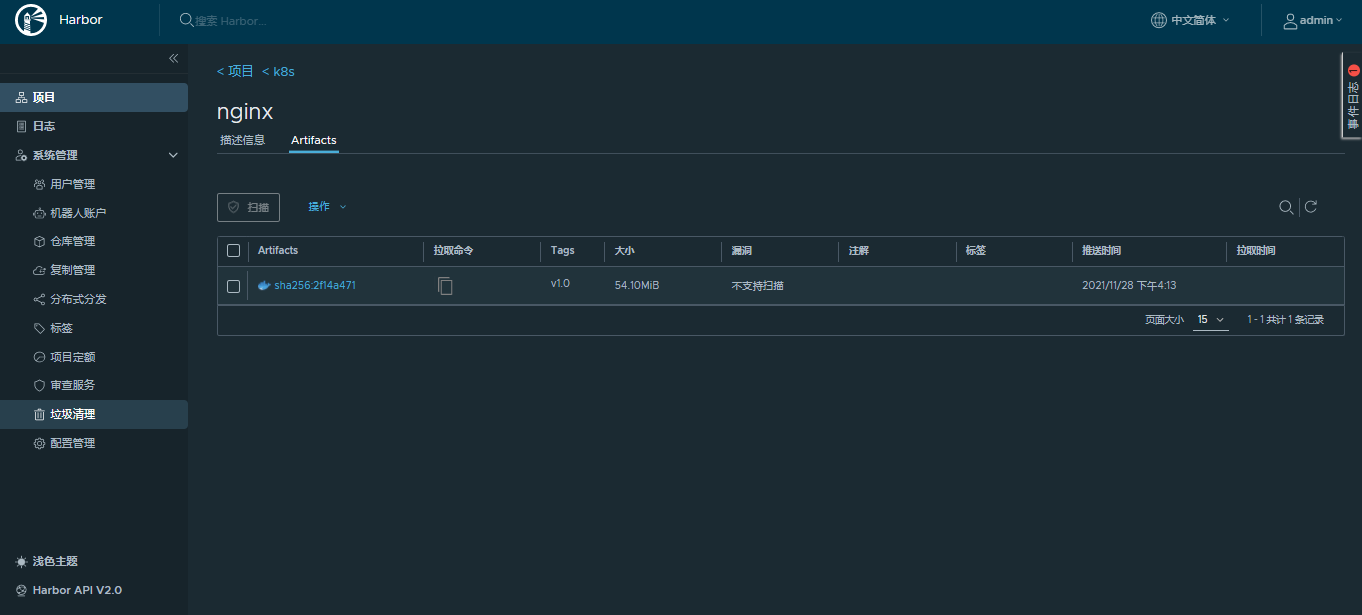1362x615 pixels.
Task: Tick the select-all checkbox in table header
Action: point(233,251)
